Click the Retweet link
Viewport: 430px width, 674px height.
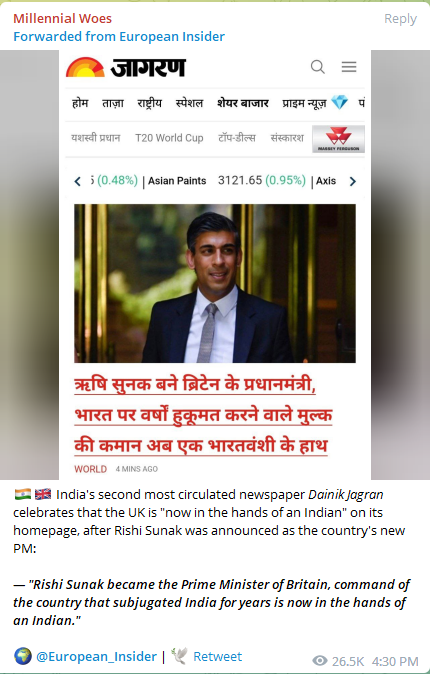218,656
